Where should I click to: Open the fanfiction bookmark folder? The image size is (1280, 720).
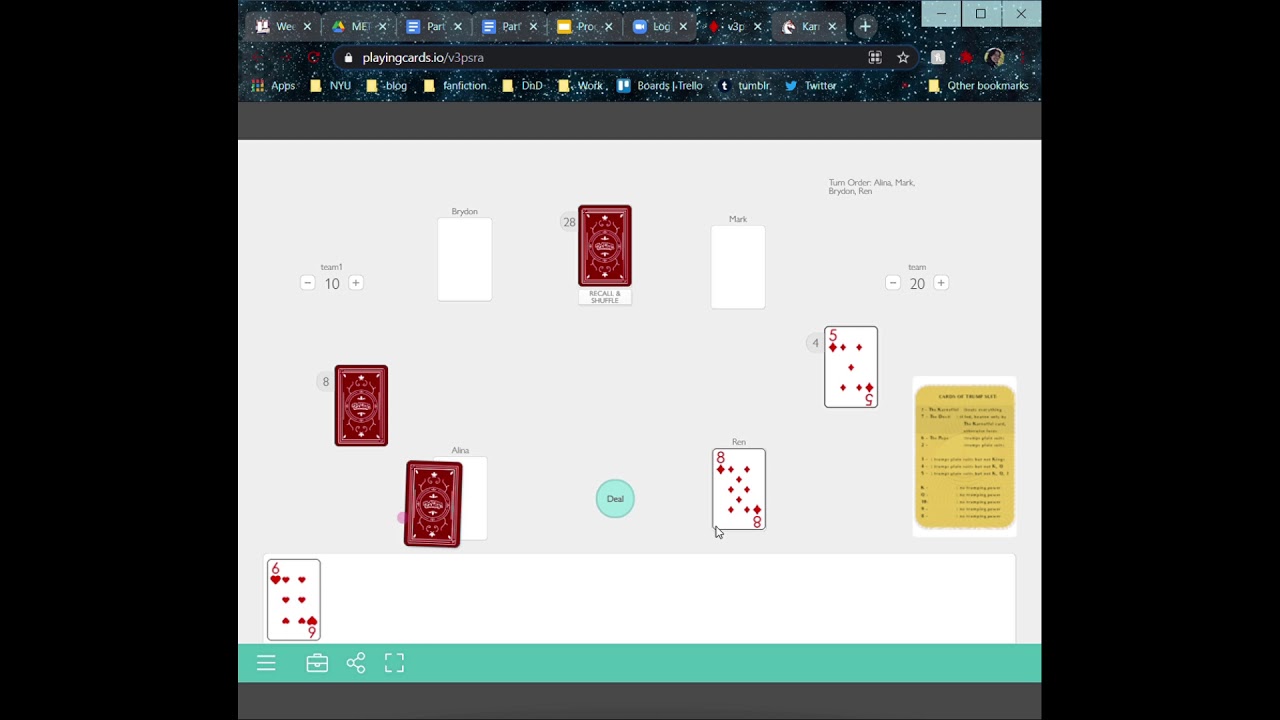pos(455,86)
